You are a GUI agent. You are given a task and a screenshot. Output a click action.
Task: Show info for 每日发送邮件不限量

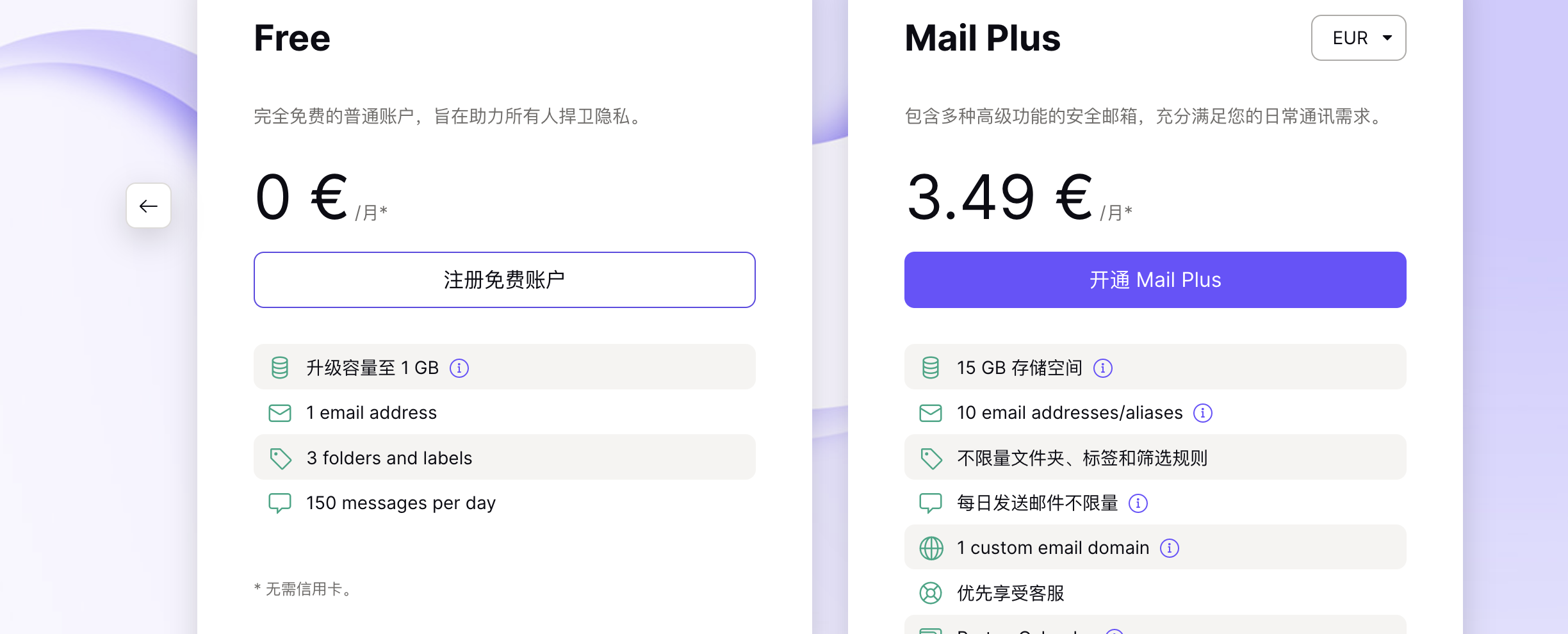(x=1138, y=503)
